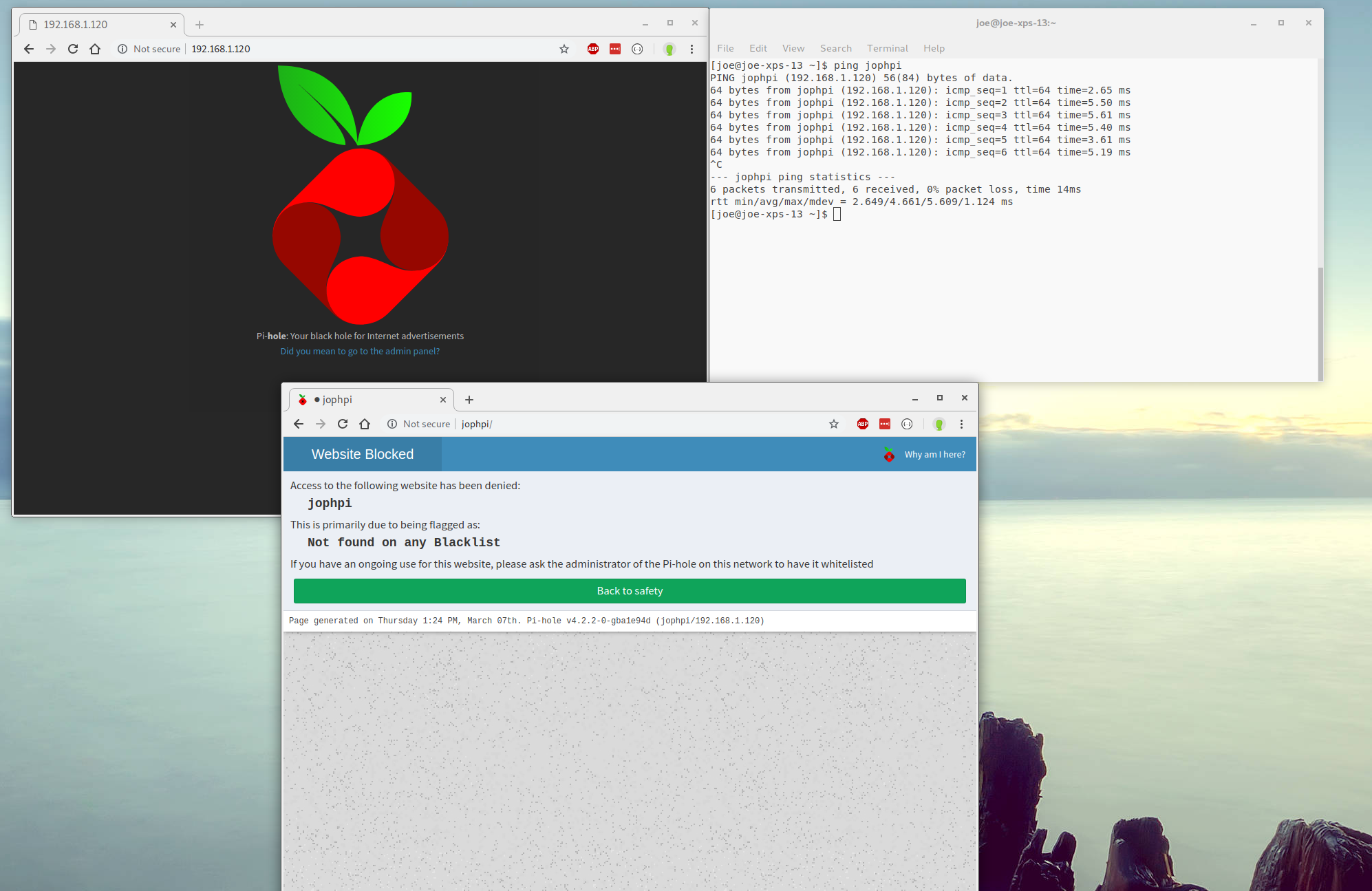Open the green extension icon in jophpi window
Viewport: 1372px width, 891px height.
click(939, 424)
